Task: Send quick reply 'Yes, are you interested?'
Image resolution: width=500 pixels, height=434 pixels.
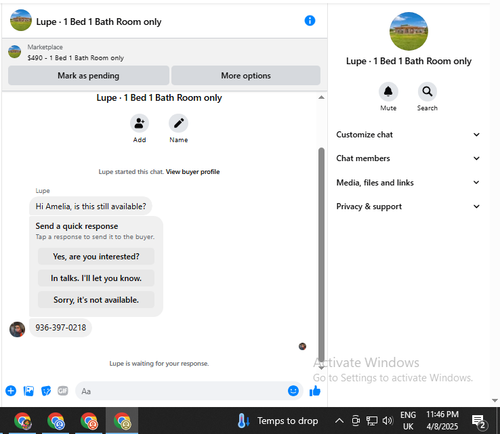Action: point(96,256)
